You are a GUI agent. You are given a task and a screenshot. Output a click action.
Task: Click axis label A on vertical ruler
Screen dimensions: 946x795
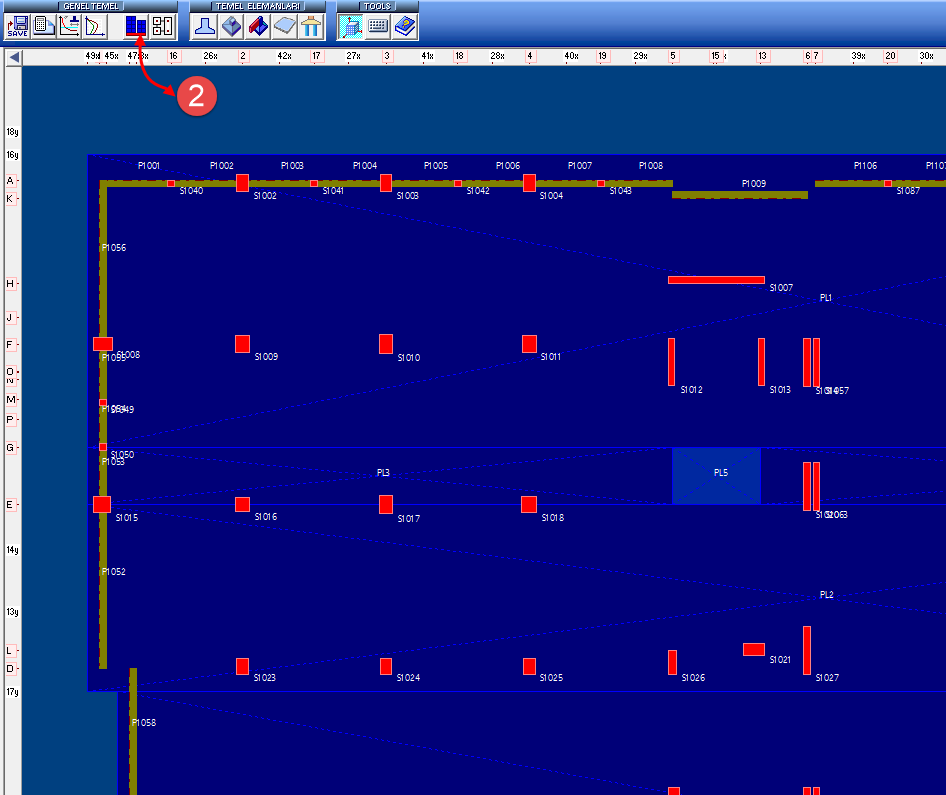pyautogui.click(x=11, y=181)
